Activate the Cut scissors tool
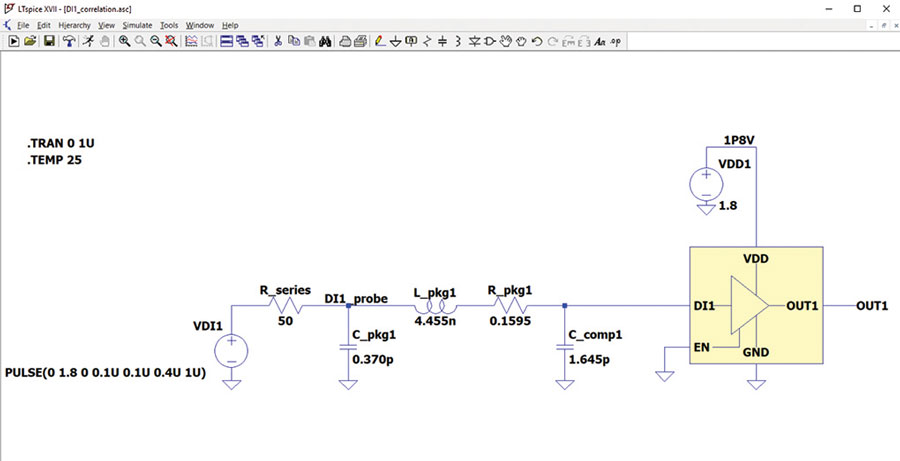The image size is (900, 461). click(x=278, y=41)
